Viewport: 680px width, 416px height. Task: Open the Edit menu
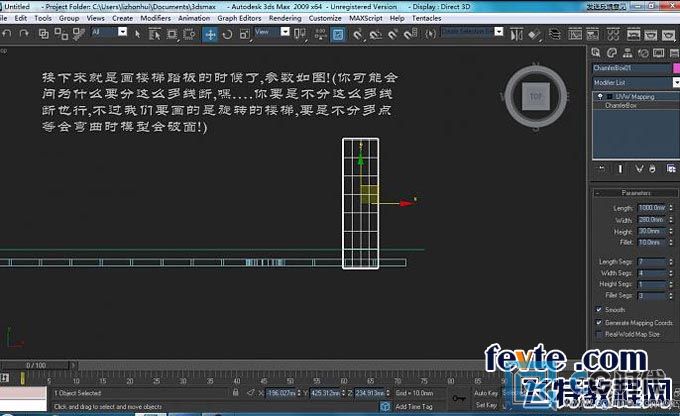[20, 18]
